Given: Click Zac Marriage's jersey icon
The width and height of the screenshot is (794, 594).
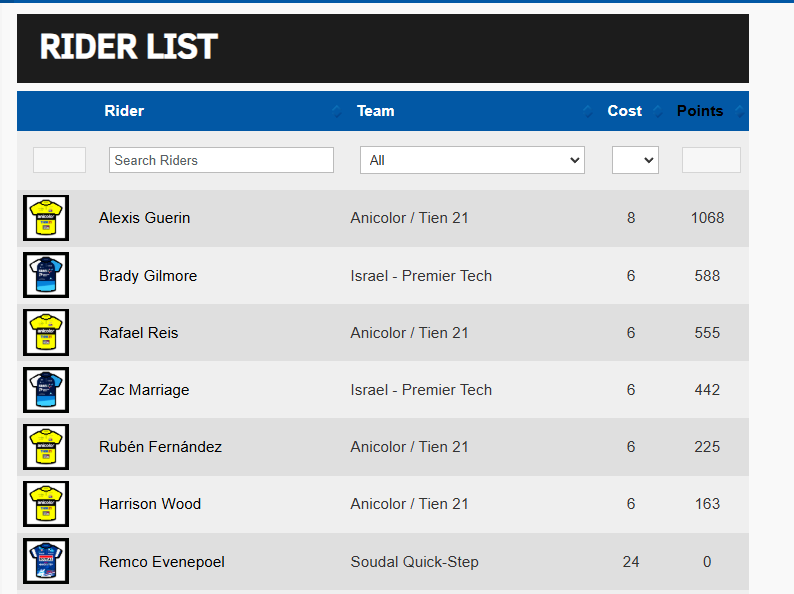Looking at the screenshot, I should [x=46, y=390].
